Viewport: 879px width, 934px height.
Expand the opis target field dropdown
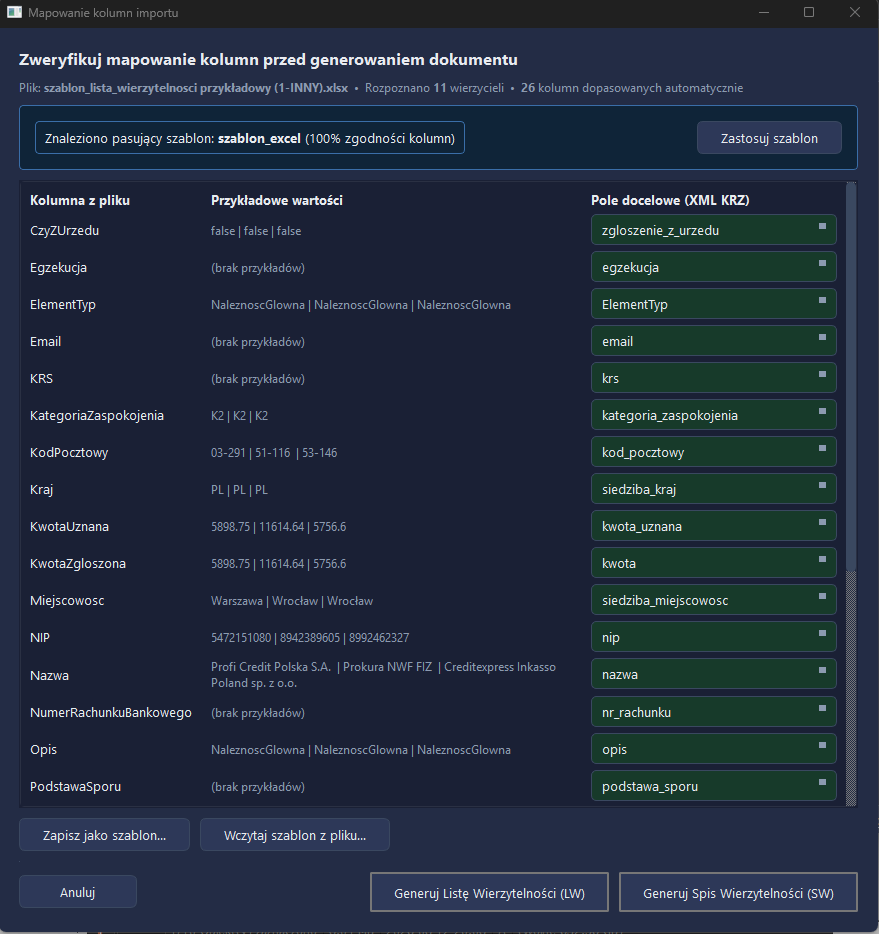coord(713,748)
